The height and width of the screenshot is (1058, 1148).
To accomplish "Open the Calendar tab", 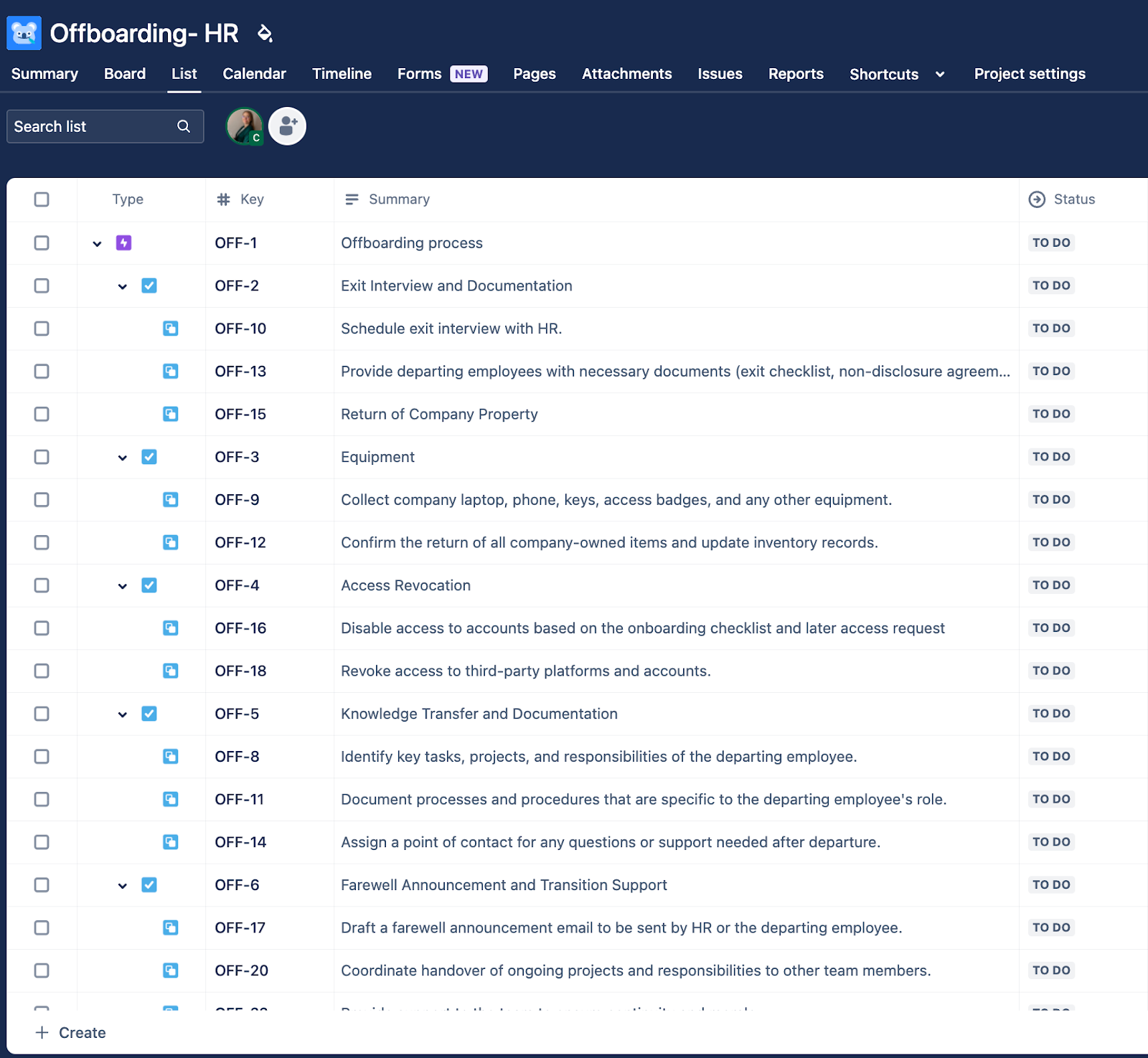I will click(x=254, y=74).
